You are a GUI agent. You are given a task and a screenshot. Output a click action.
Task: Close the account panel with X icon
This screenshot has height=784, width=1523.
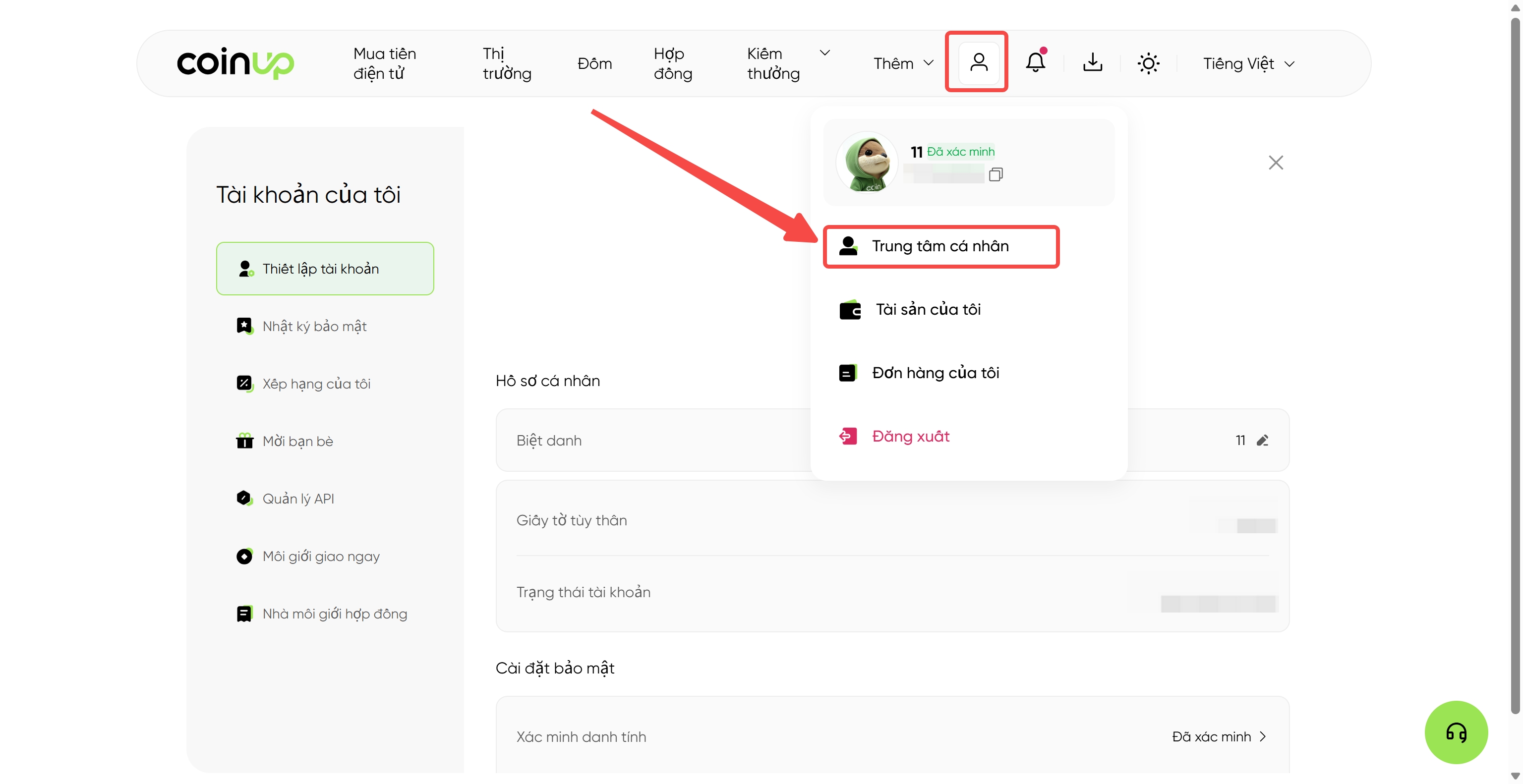point(1276,163)
